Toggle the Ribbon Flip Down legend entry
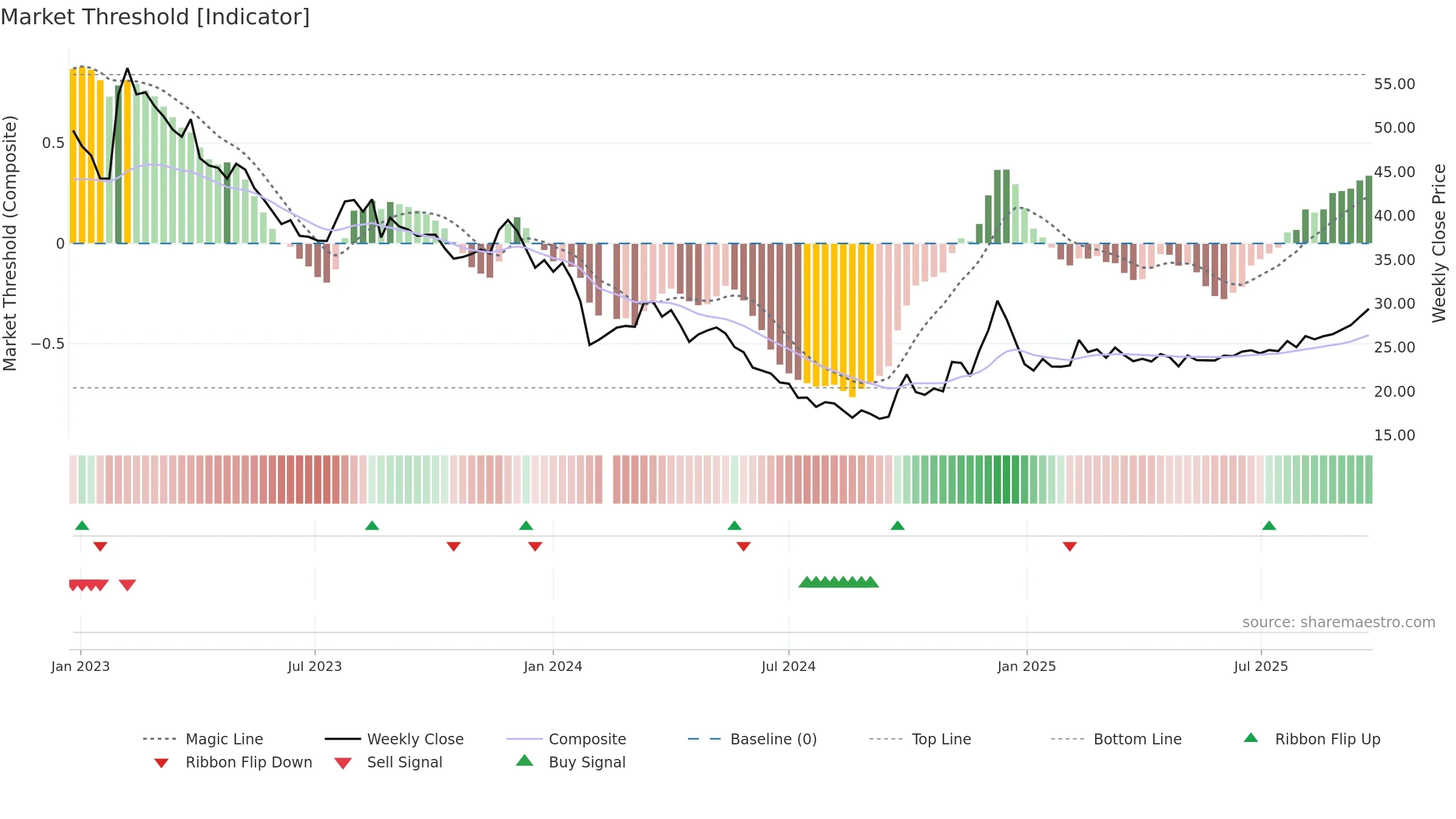Viewport: 1456px width, 819px height. [233, 762]
